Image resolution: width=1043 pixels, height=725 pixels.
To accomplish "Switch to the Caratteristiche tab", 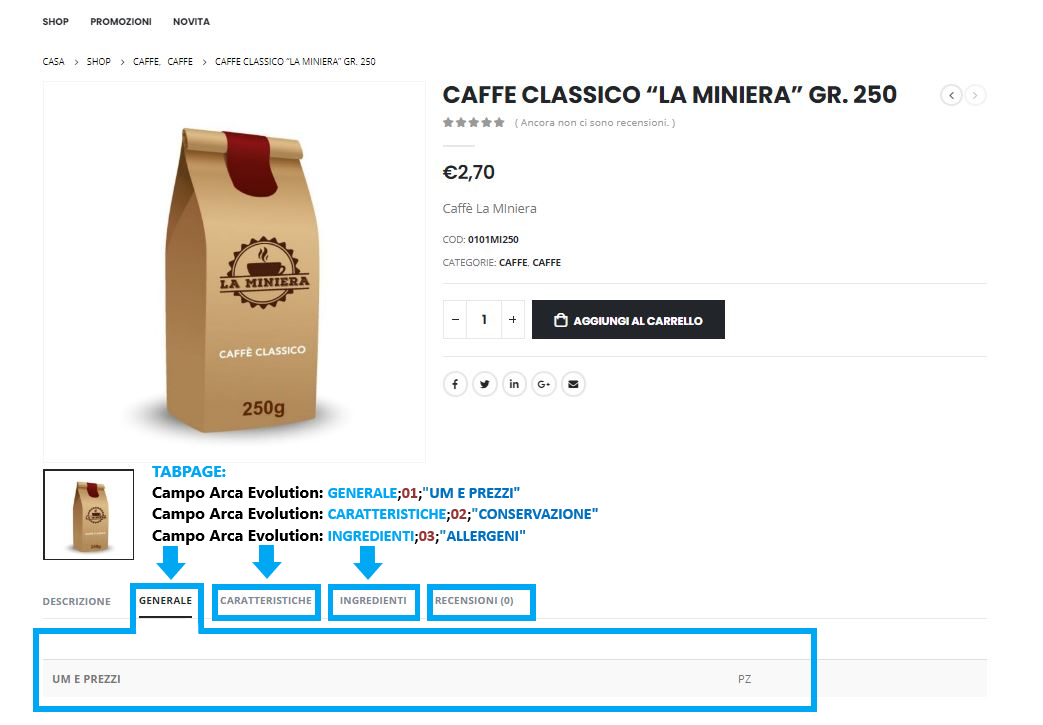I will point(266,601).
